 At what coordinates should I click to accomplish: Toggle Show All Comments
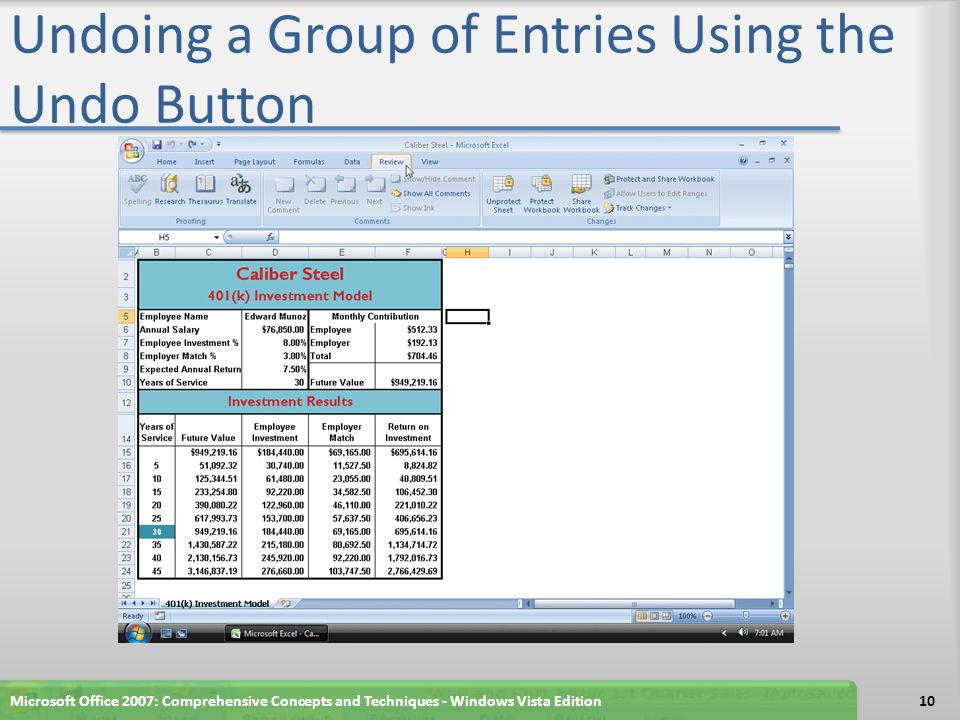click(x=430, y=193)
